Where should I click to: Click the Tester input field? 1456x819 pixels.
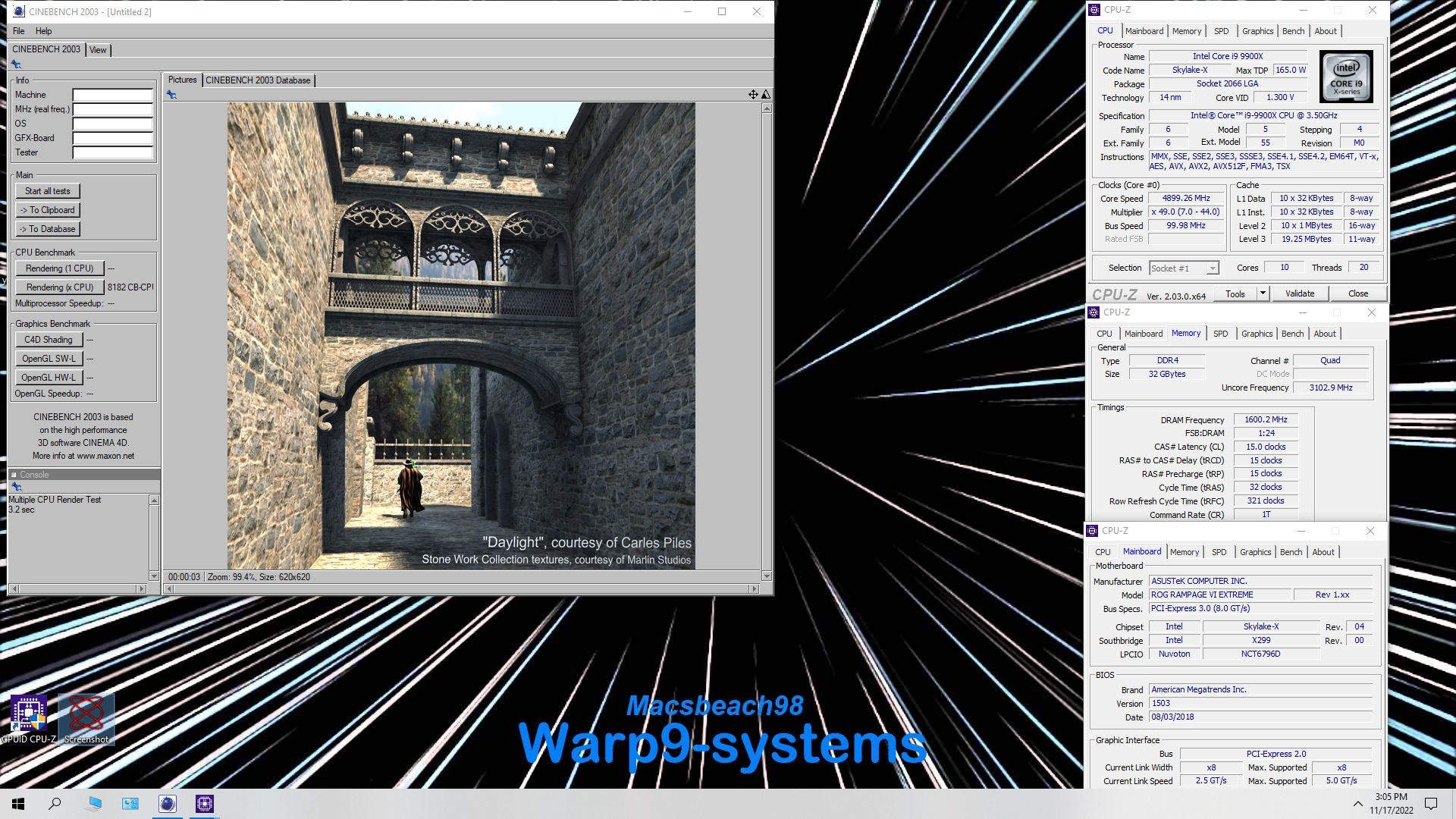point(113,153)
